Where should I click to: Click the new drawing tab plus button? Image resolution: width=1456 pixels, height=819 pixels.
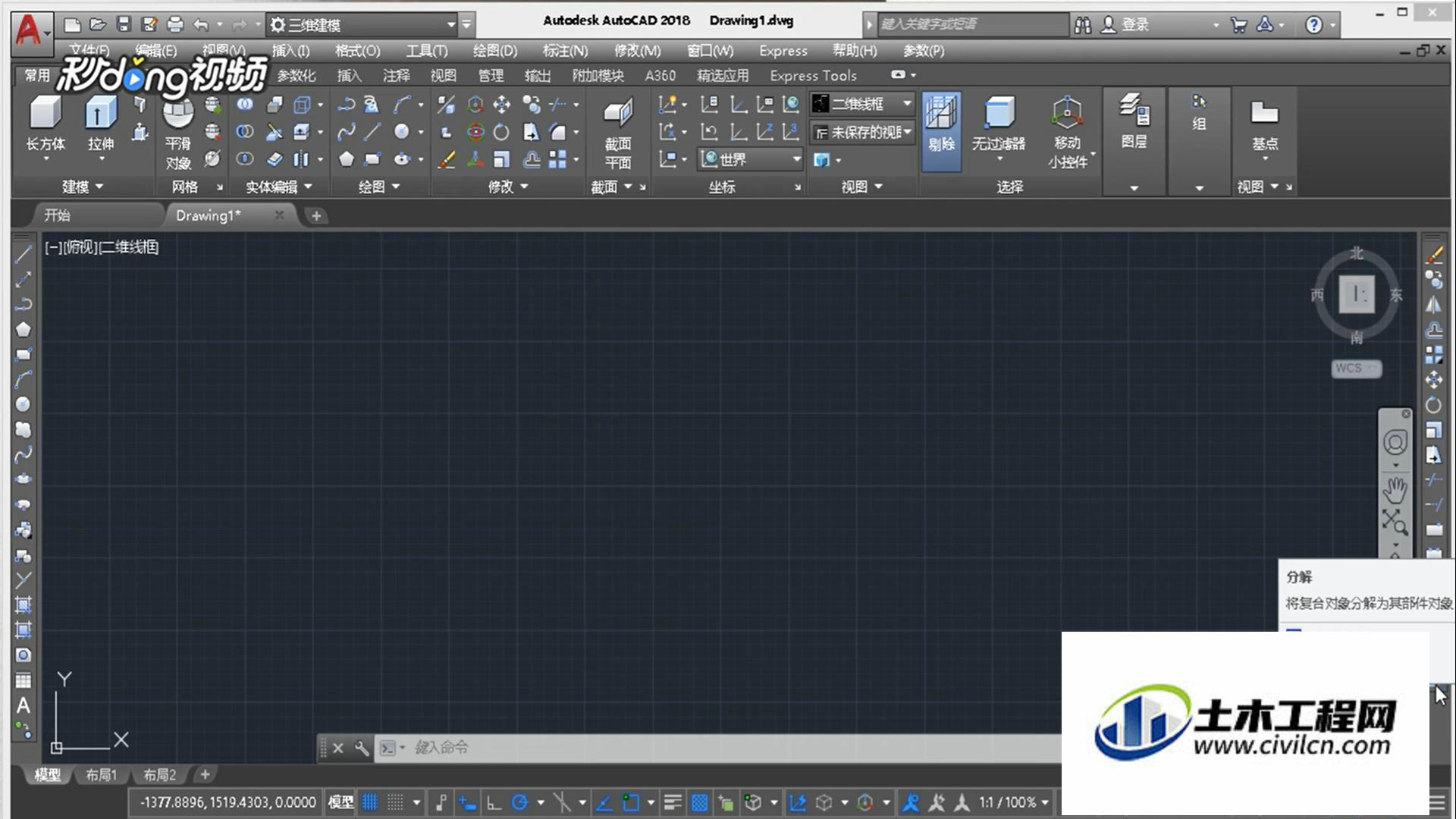(316, 216)
